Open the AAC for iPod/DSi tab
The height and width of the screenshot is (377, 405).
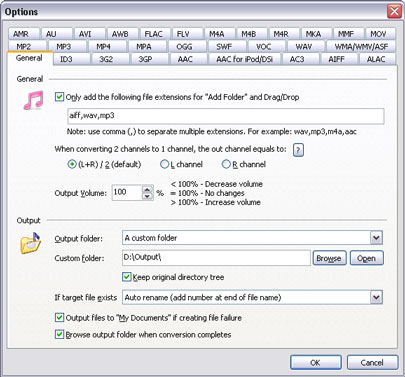click(x=244, y=59)
